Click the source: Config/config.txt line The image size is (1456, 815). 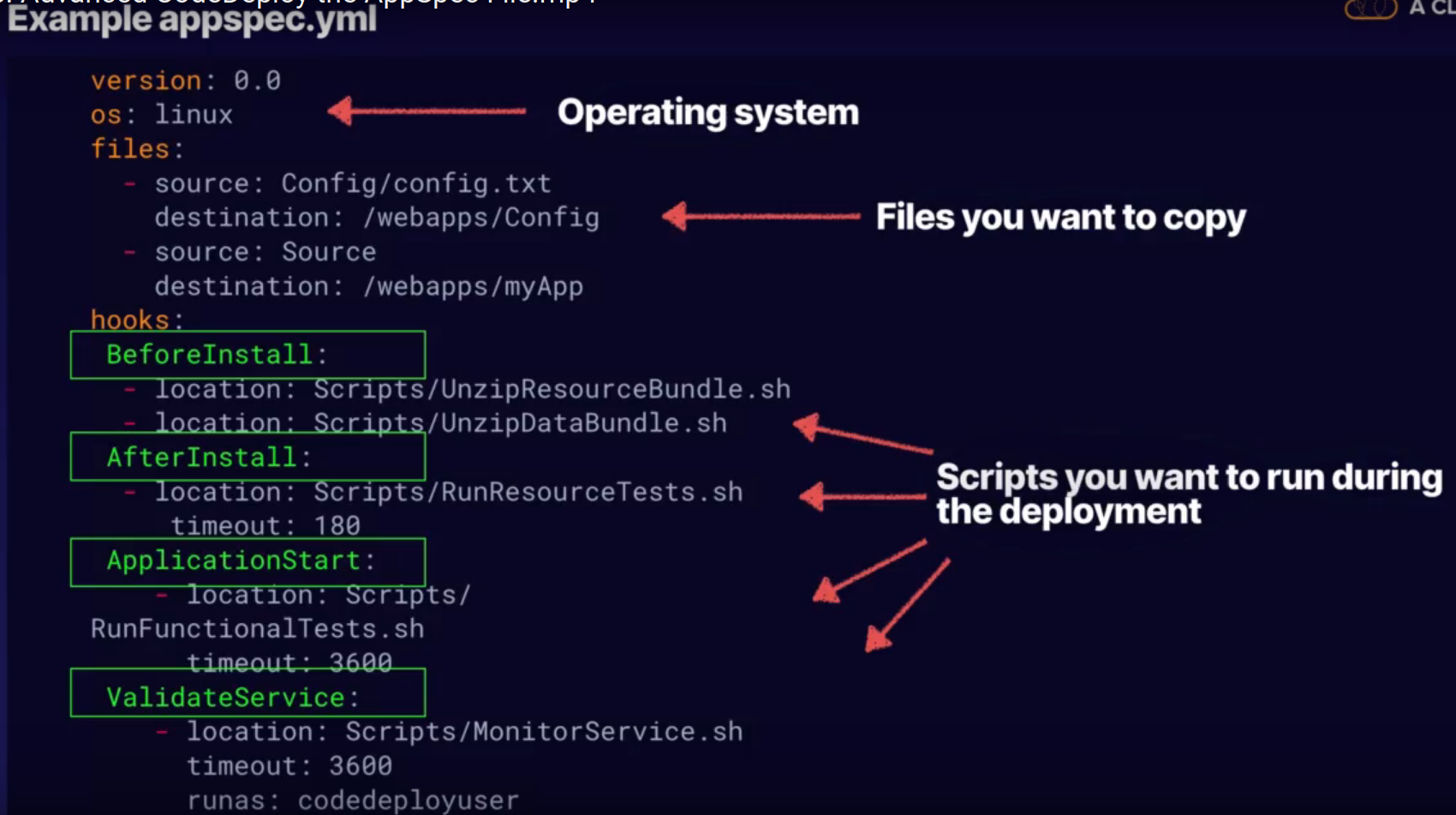[x=352, y=183]
